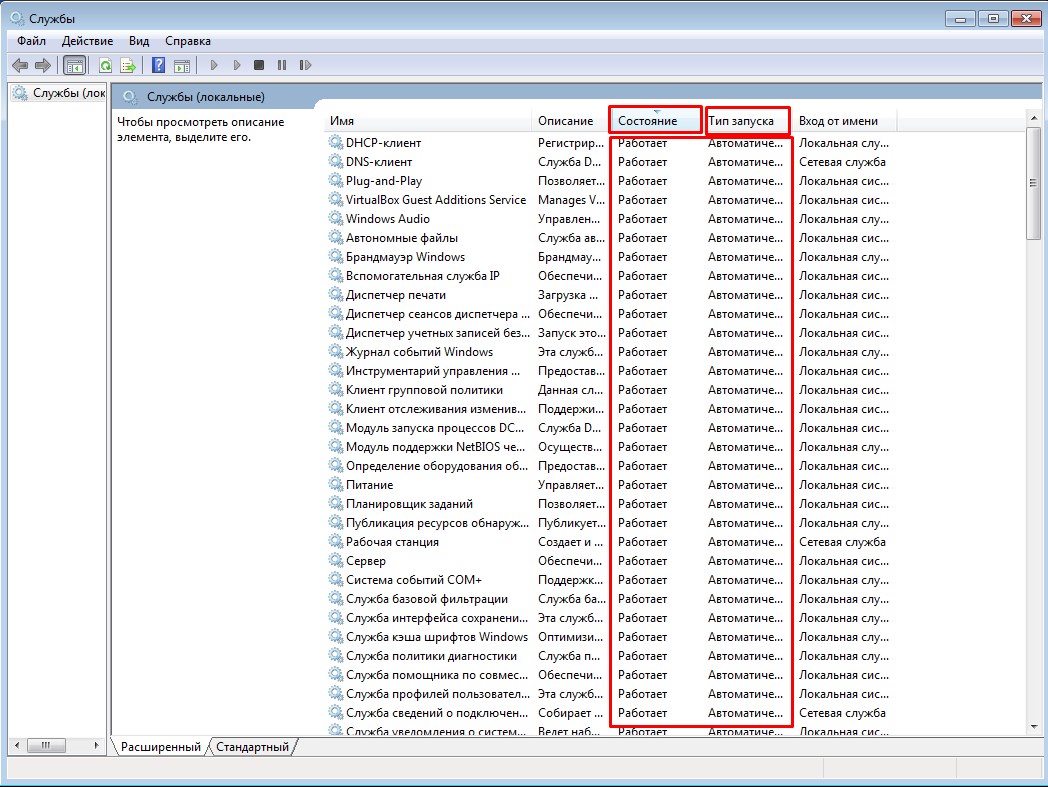Screen dimensions: 1048x787
Task: Click the Pause service toolbar icon
Action: tap(282, 65)
